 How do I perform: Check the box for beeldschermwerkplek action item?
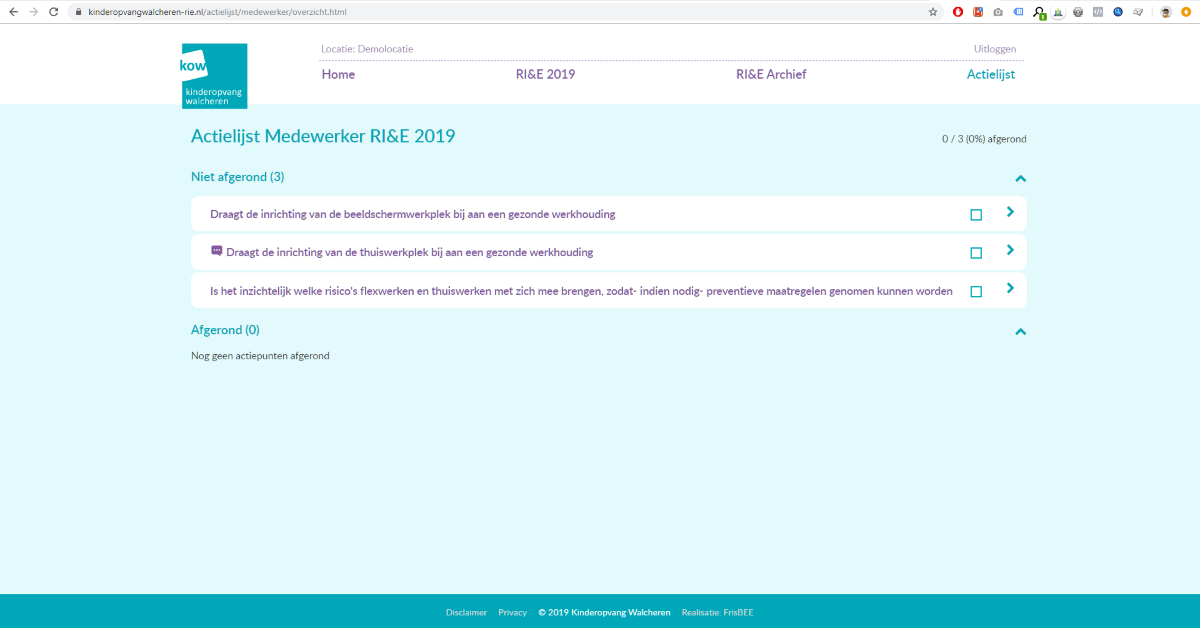976,215
